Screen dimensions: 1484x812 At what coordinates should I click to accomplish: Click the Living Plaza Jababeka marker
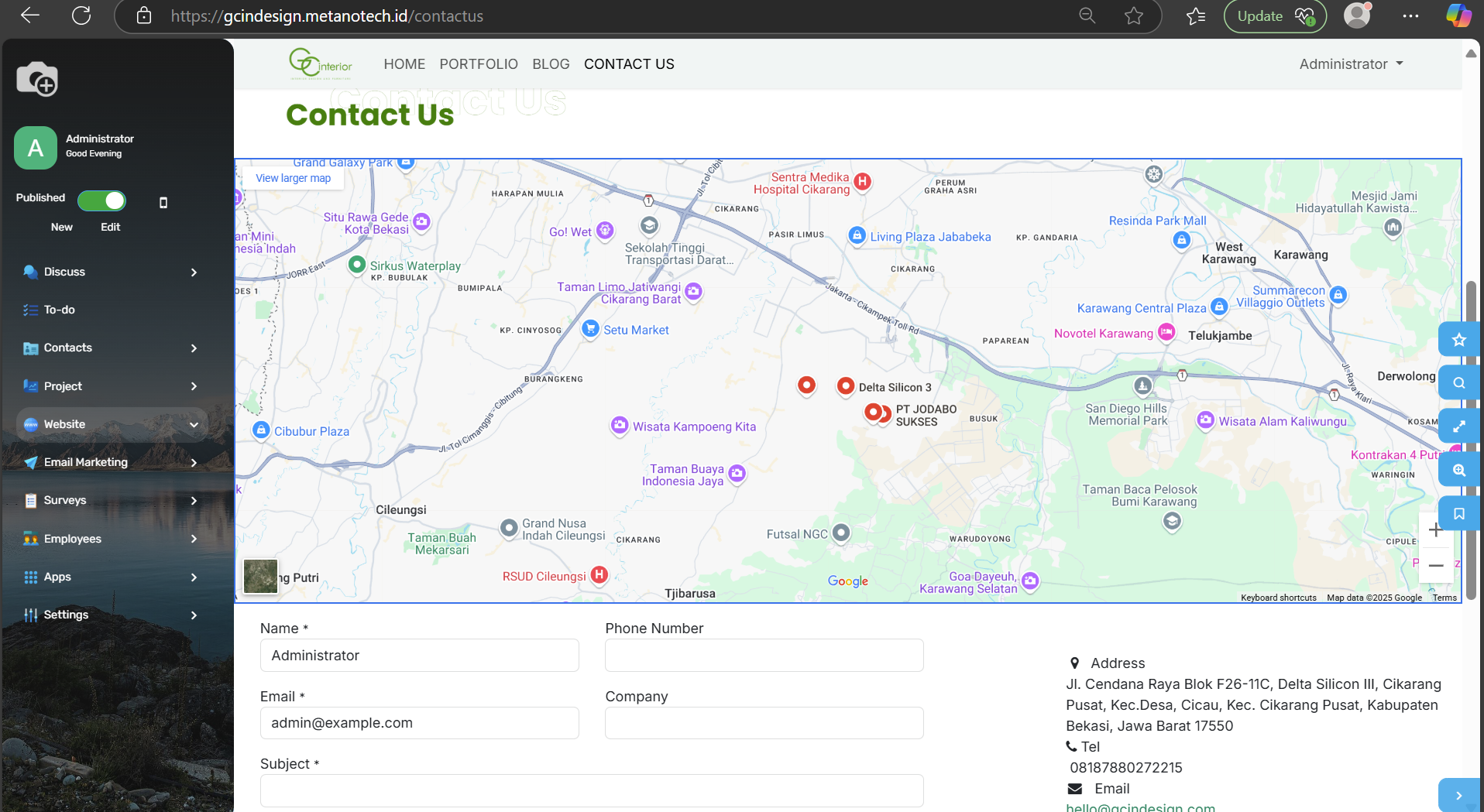(857, 235)
